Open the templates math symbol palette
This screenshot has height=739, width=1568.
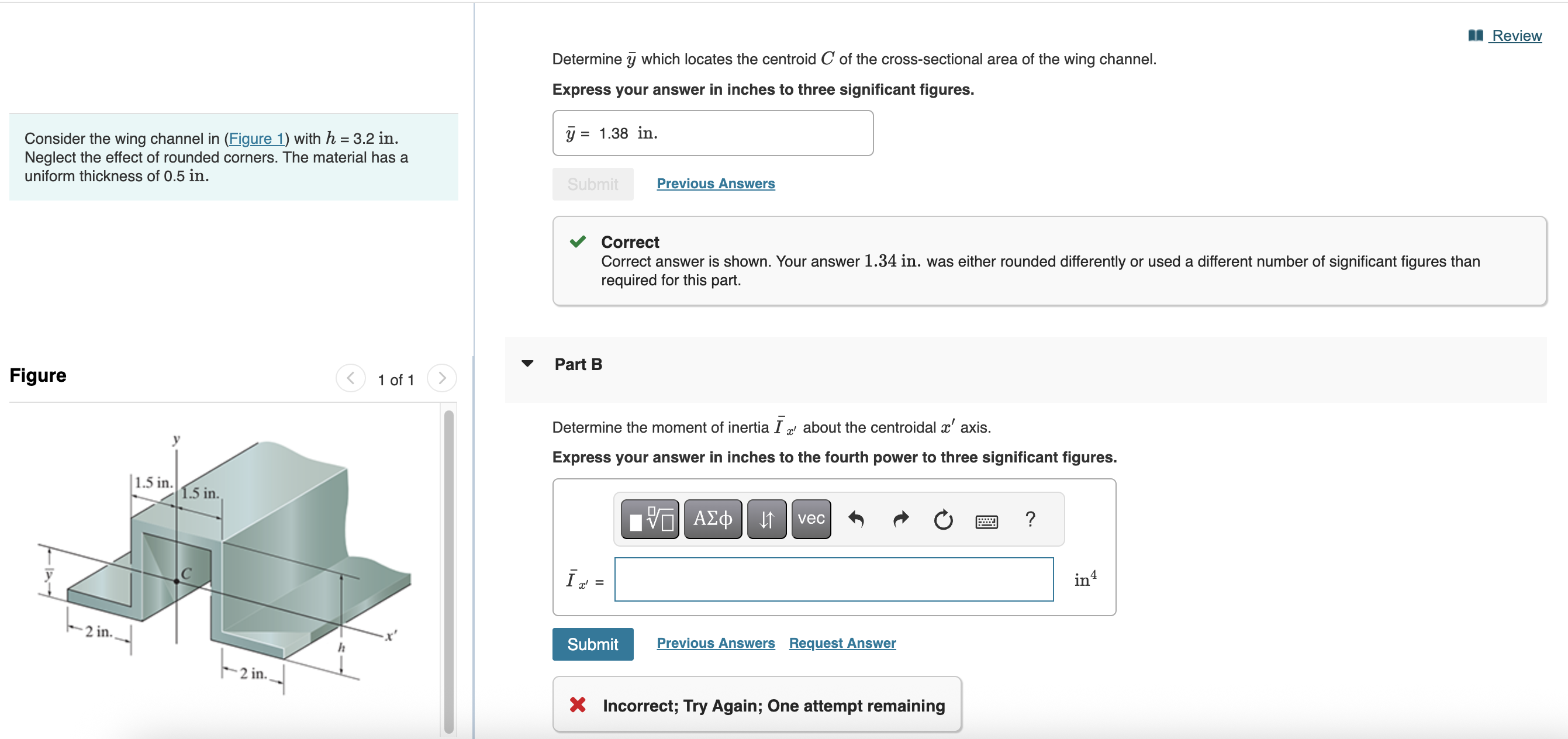pos(650,519)
